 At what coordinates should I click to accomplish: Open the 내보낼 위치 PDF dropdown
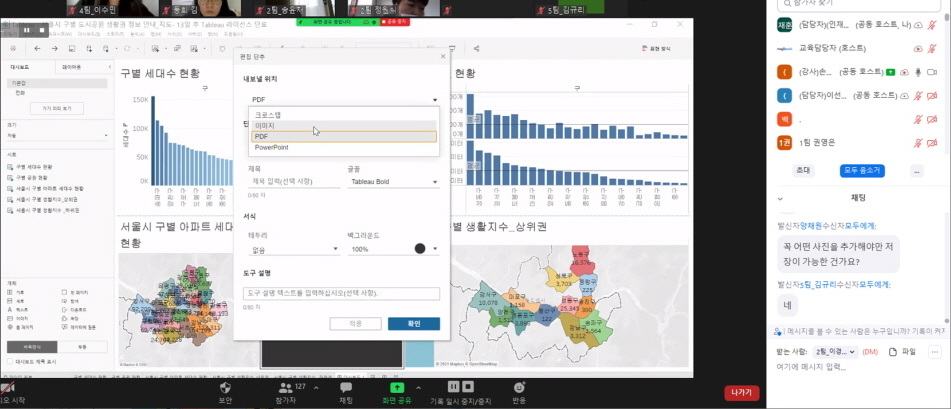(343, 100)
